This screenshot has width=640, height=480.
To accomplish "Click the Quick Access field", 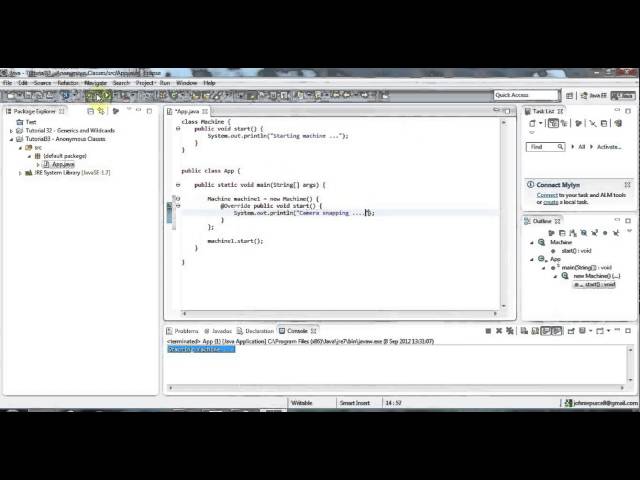I will coord(526,95).
